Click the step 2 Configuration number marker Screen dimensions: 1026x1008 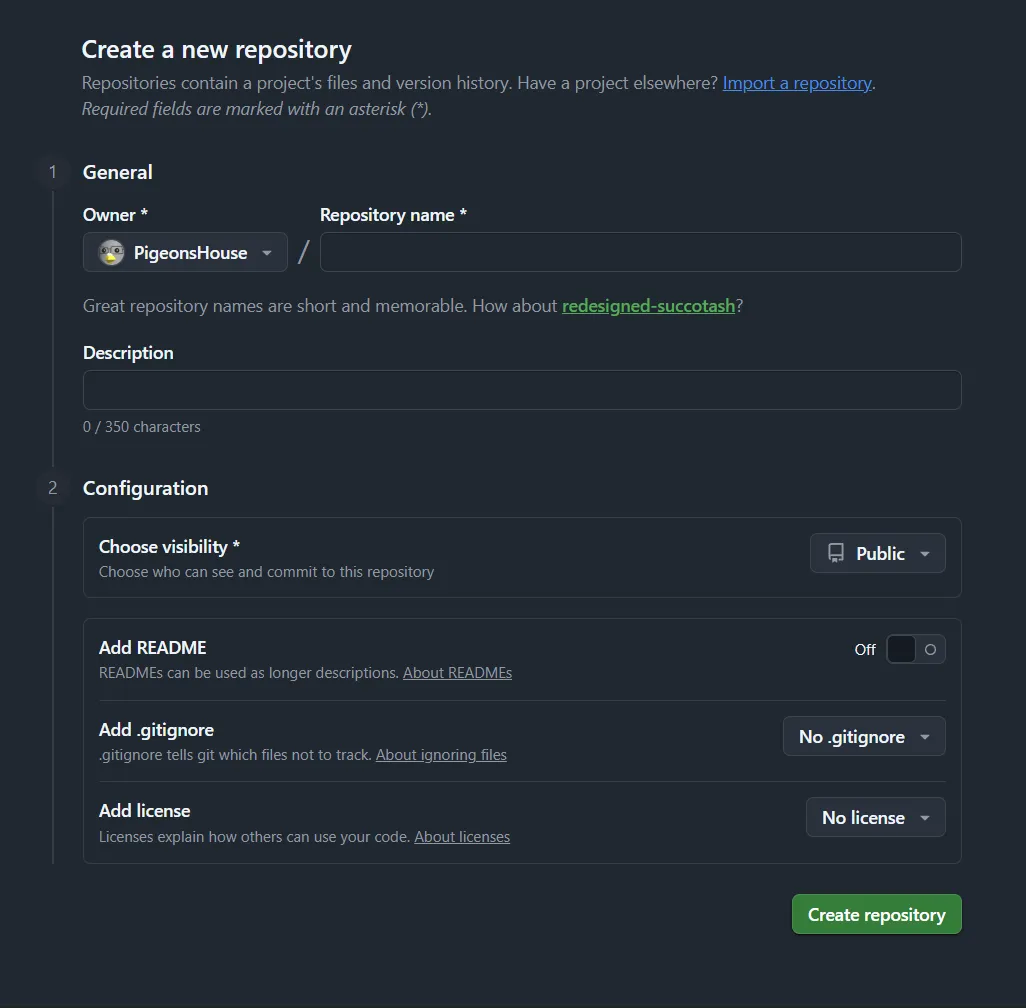tap(53, 488)
